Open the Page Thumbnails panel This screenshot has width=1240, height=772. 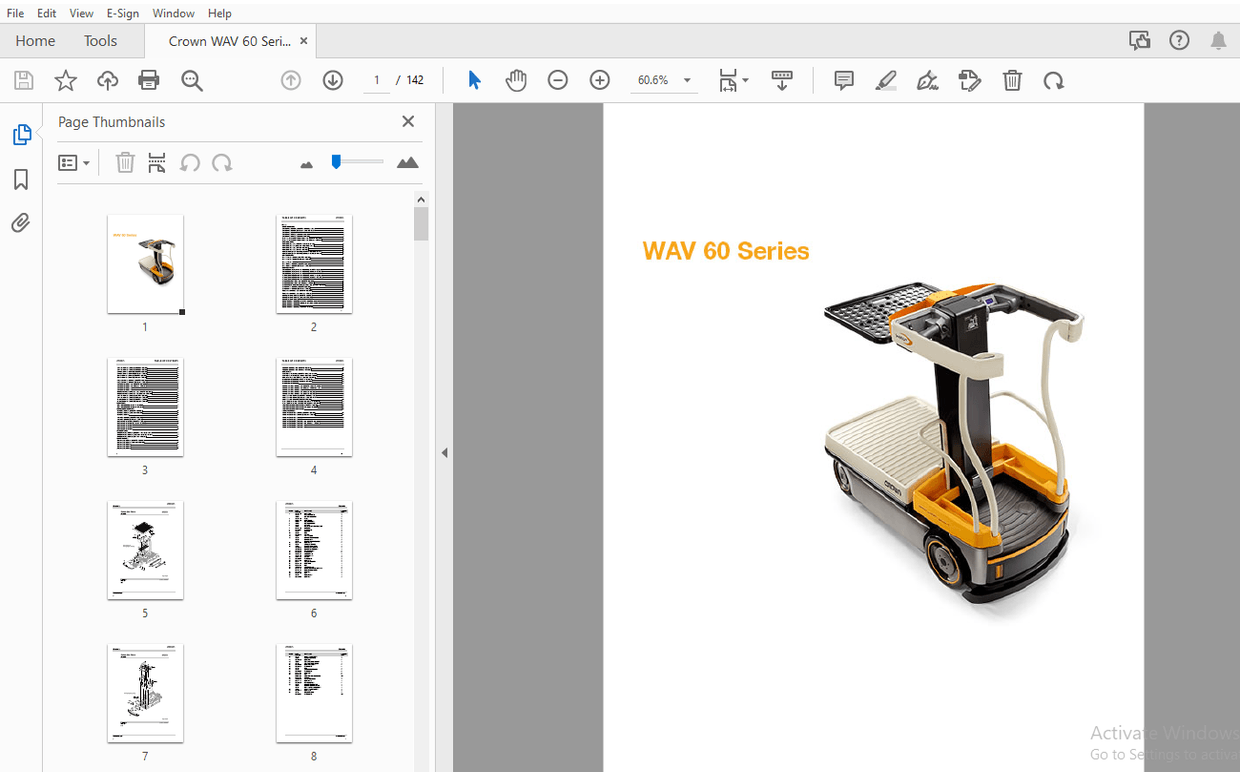[x=21, y=134]
